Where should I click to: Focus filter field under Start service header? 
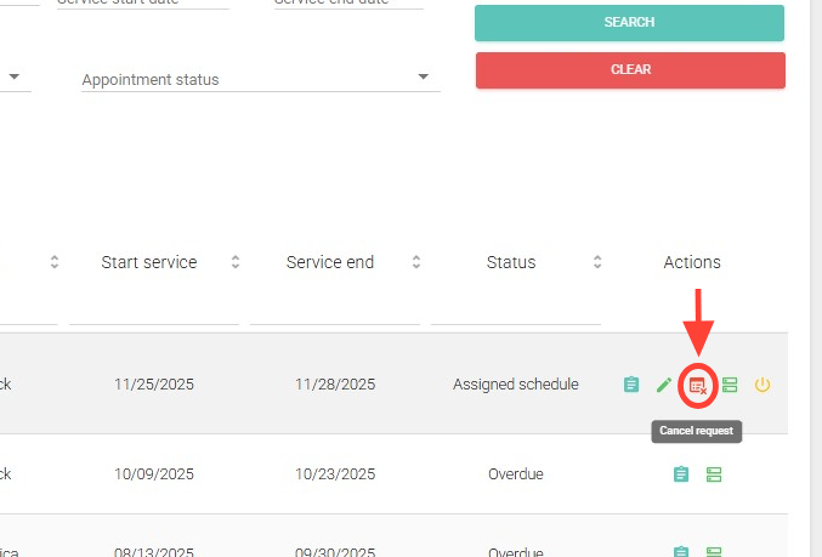(154, 310)
